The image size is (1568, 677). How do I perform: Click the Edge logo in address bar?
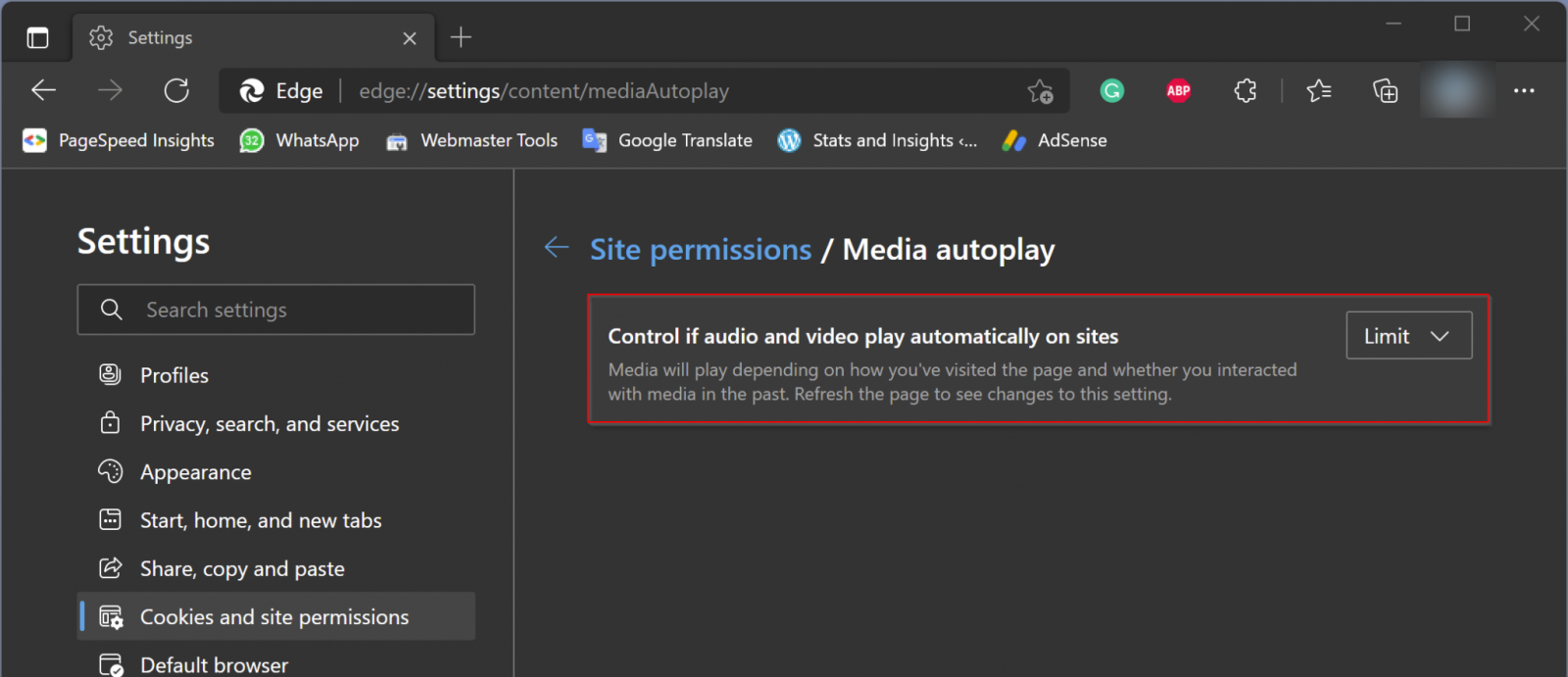pyautogui.click(x=252, y=91)
